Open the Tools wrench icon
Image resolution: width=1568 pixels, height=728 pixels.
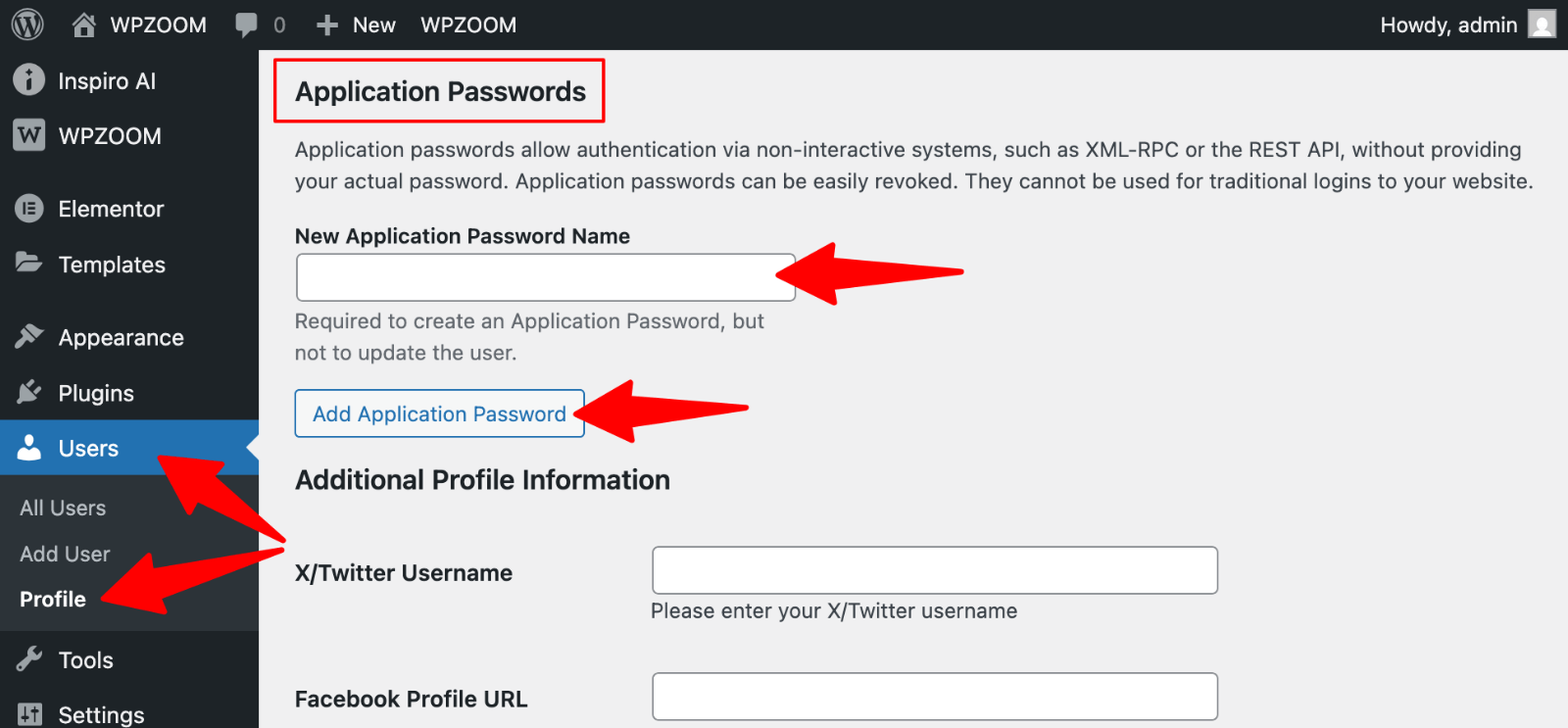(27, 659)
